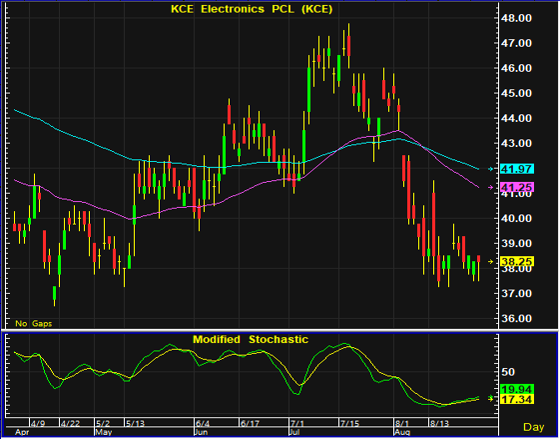Click the cyan arrow beside 41.97

490,169
